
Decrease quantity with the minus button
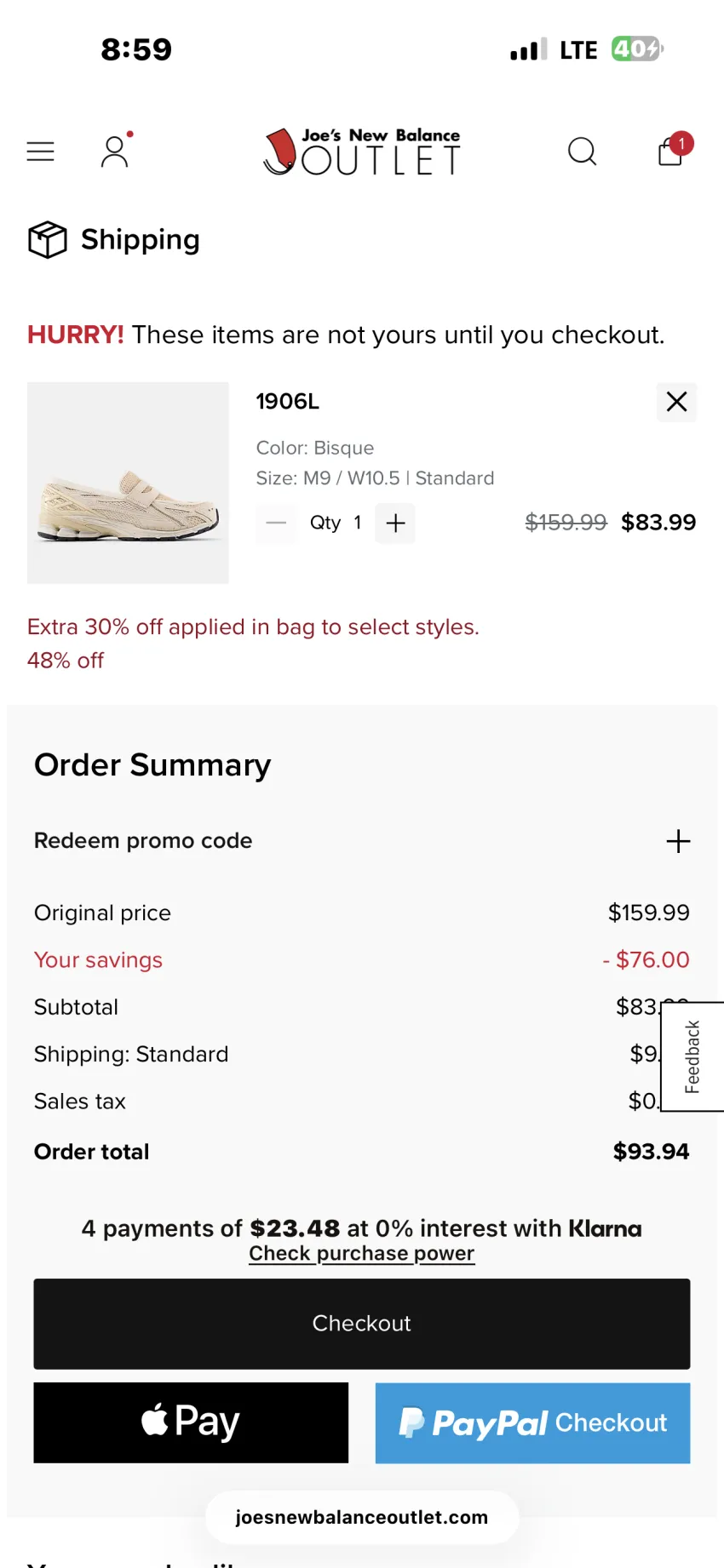coord(276,523)
